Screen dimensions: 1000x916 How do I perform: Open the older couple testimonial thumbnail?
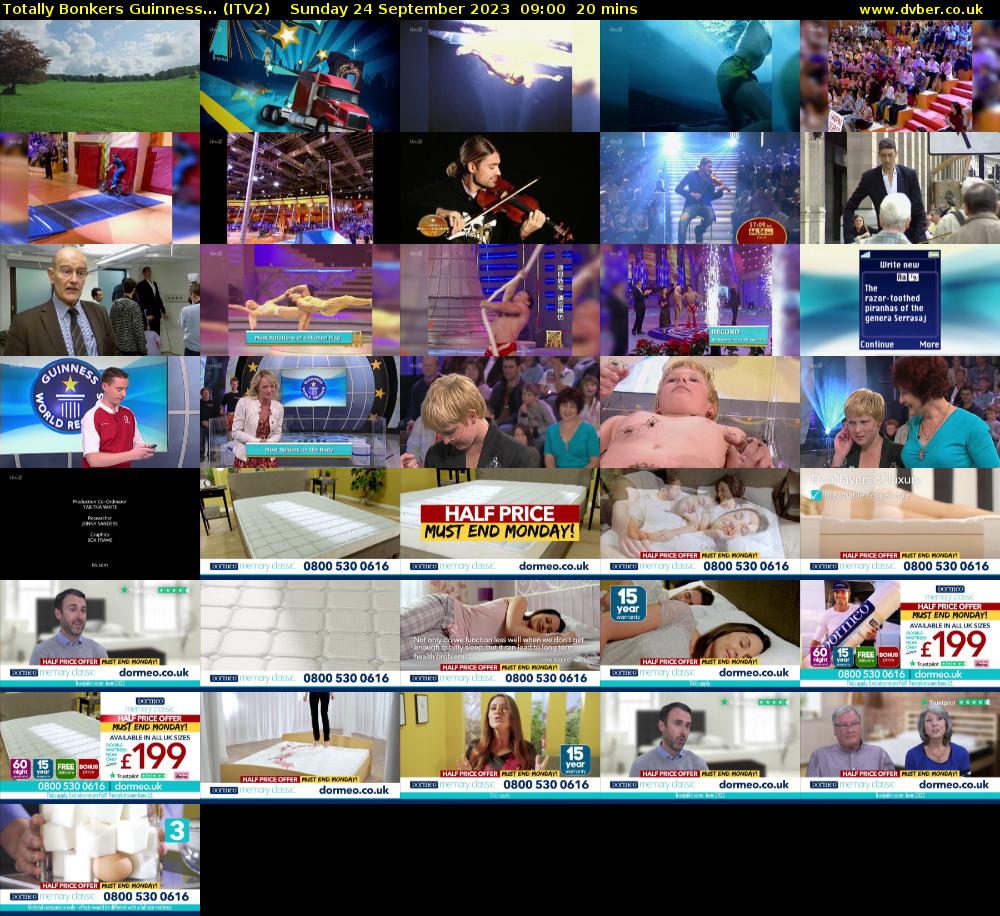point(900,748)
